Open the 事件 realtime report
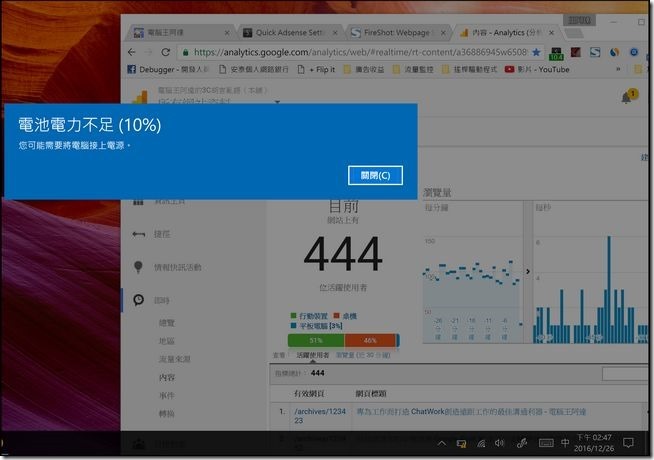Screen dimensions: 654x460 pos(167,395)
